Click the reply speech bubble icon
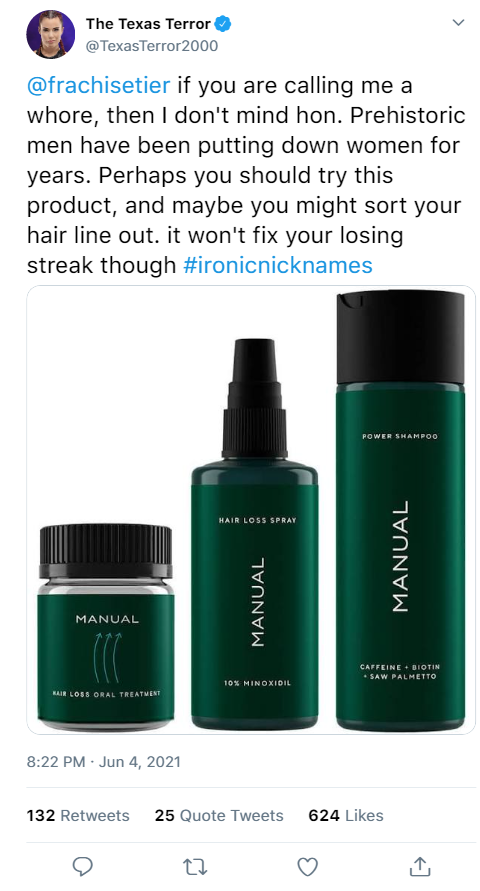 coord(83,867)
